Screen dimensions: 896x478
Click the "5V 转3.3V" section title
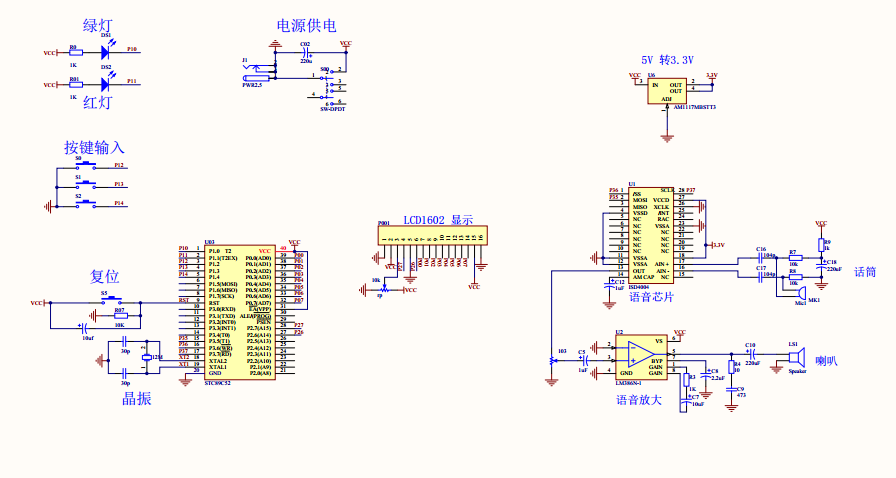667,60
